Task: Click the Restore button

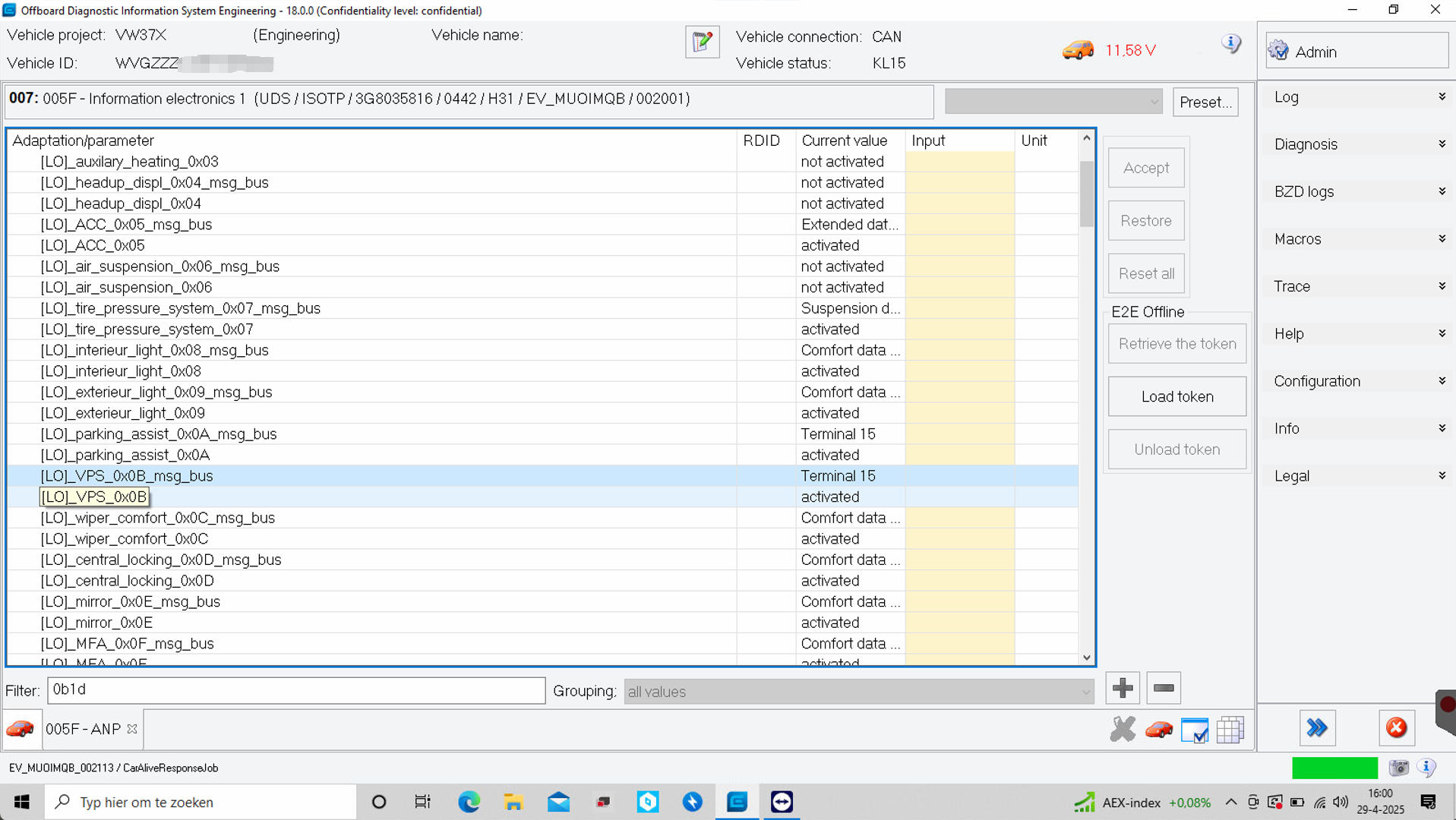Action: [1146, 221]
